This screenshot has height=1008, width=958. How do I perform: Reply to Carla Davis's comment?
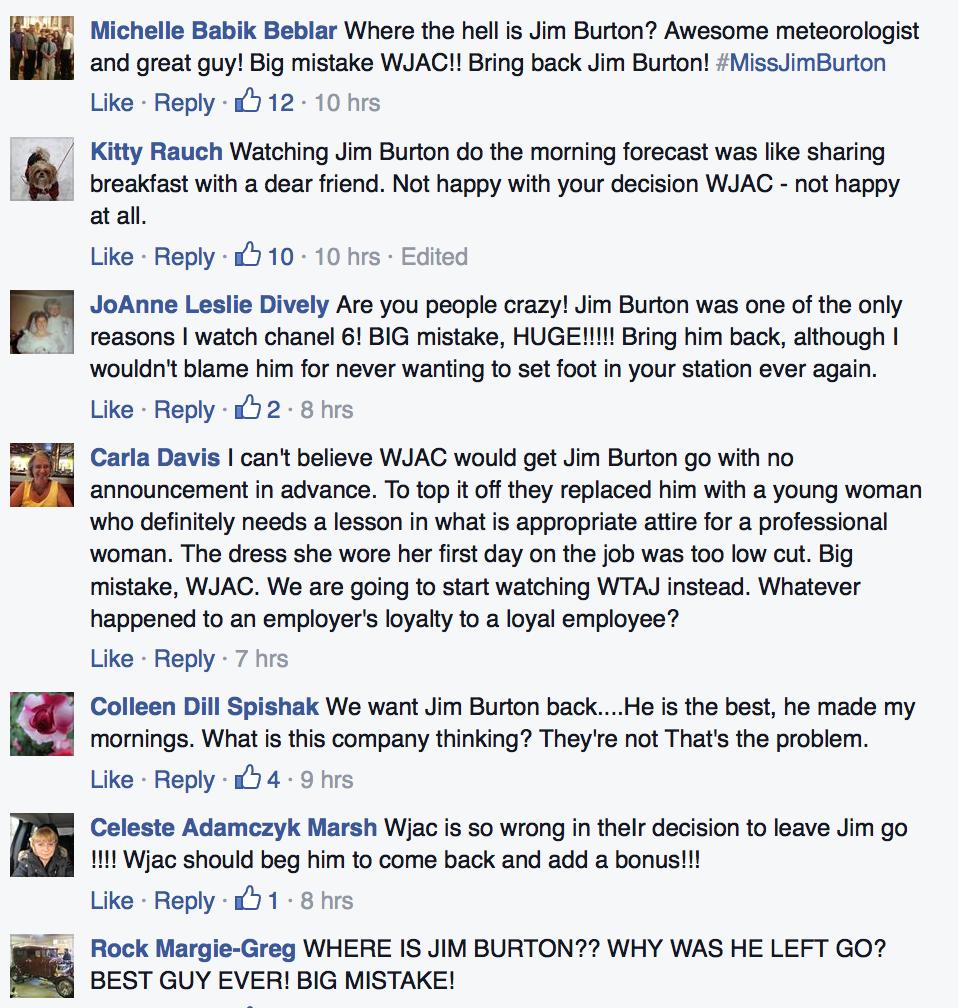point(185,659)
